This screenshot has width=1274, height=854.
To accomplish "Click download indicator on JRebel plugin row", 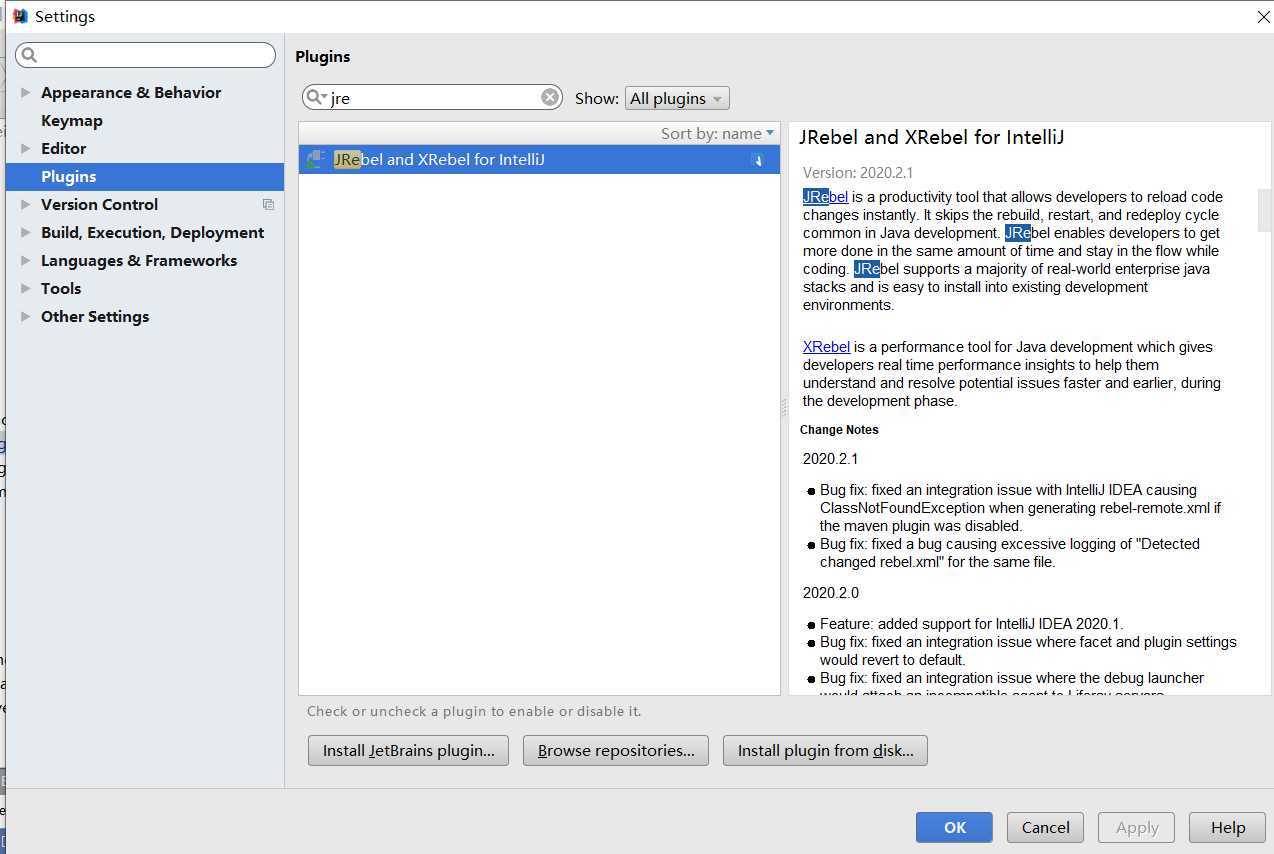I will click(758, 160).
